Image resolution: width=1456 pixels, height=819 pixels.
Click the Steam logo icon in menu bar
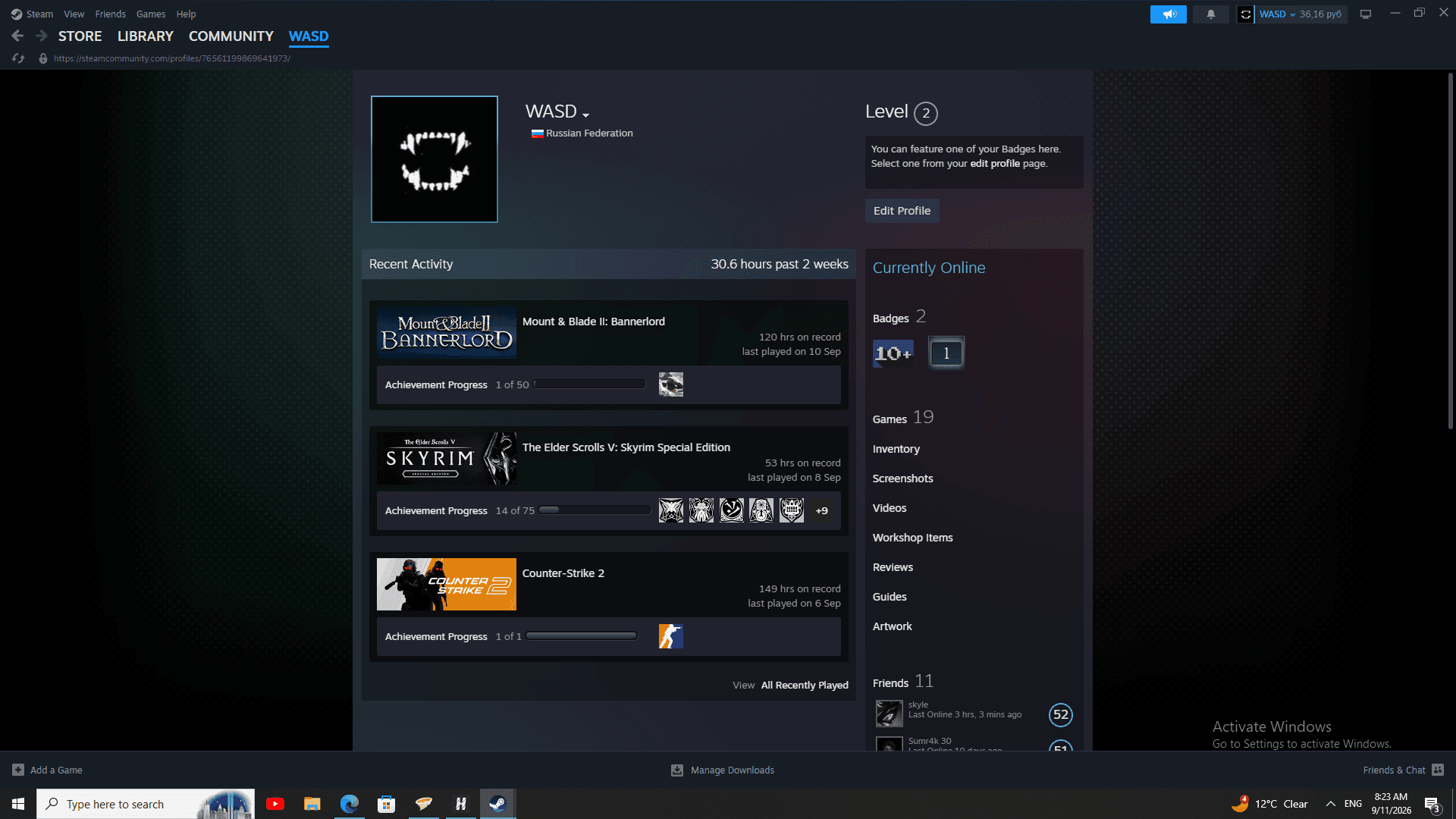click(17, 14)
